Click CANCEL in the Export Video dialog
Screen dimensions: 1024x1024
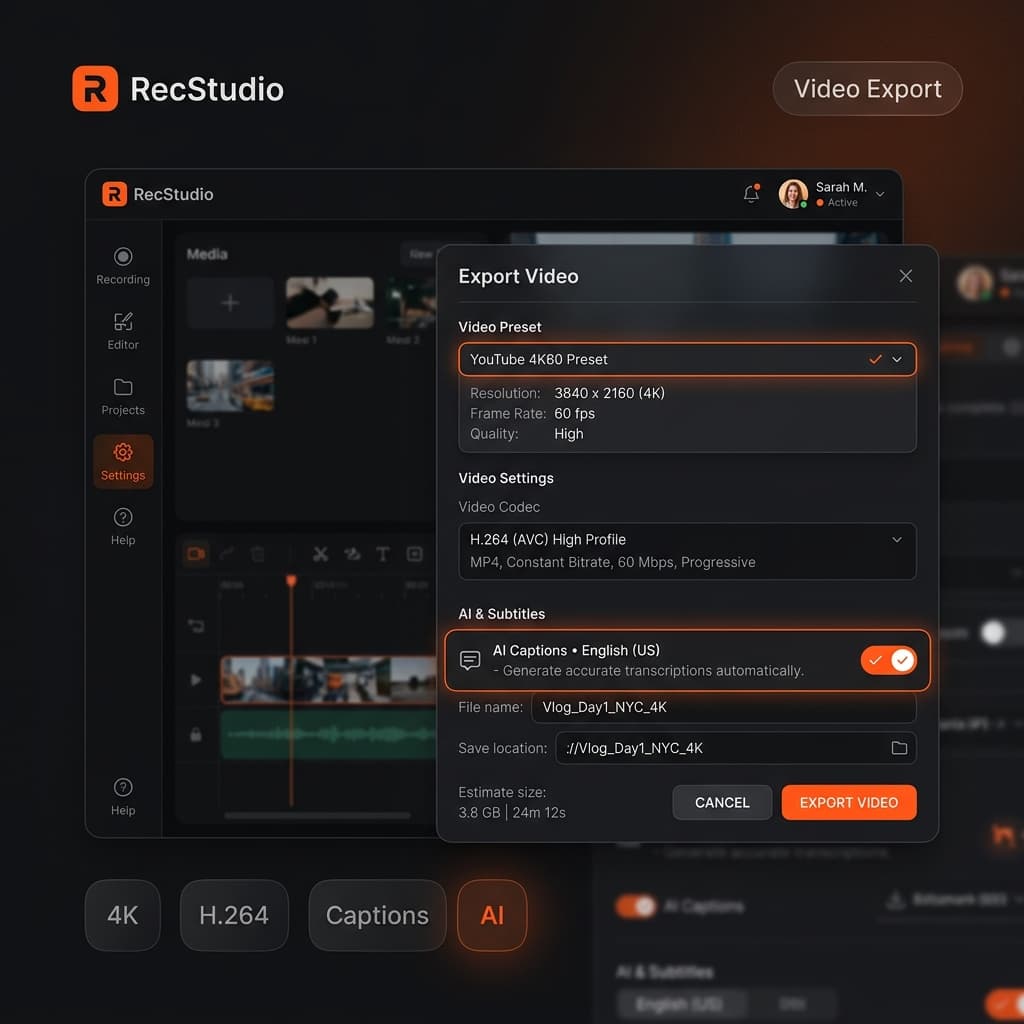pyautogui.click(x=722, y=802)
